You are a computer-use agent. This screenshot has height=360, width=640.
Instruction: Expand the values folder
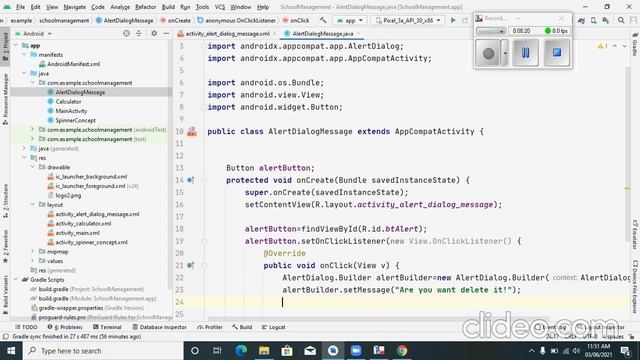pos(33,261)
